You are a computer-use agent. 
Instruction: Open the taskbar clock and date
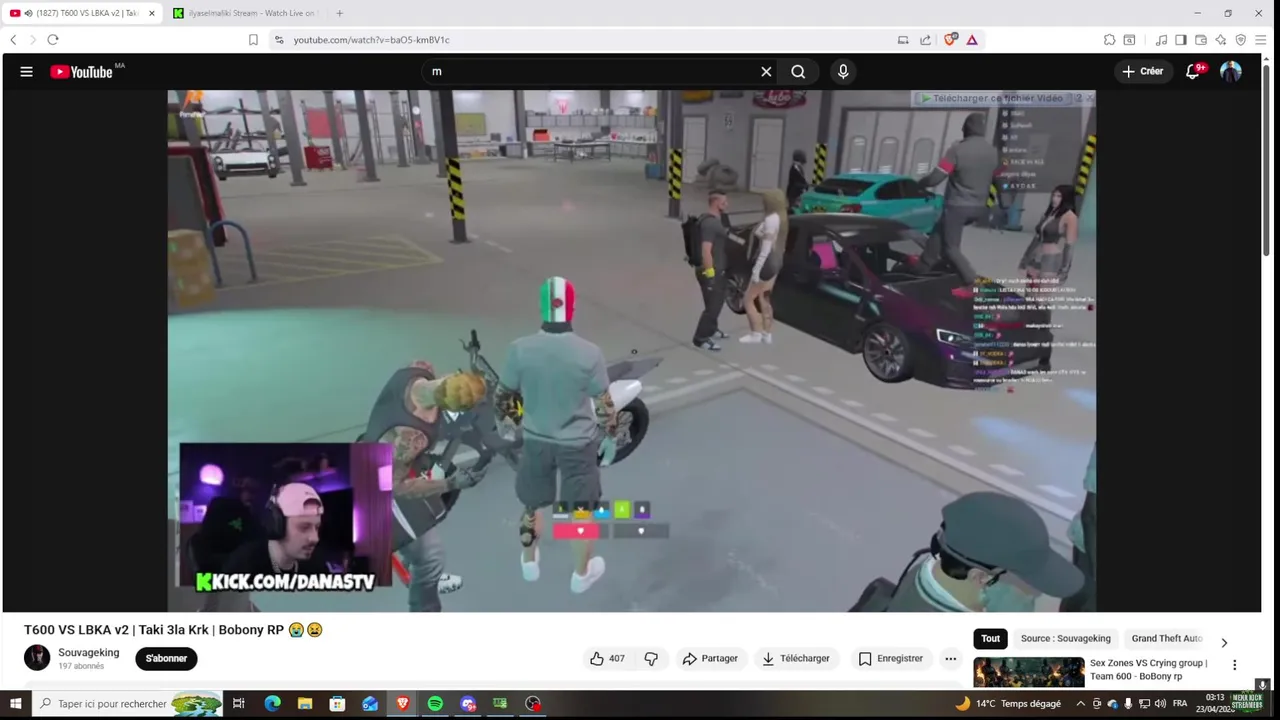tap(1213, 703)
